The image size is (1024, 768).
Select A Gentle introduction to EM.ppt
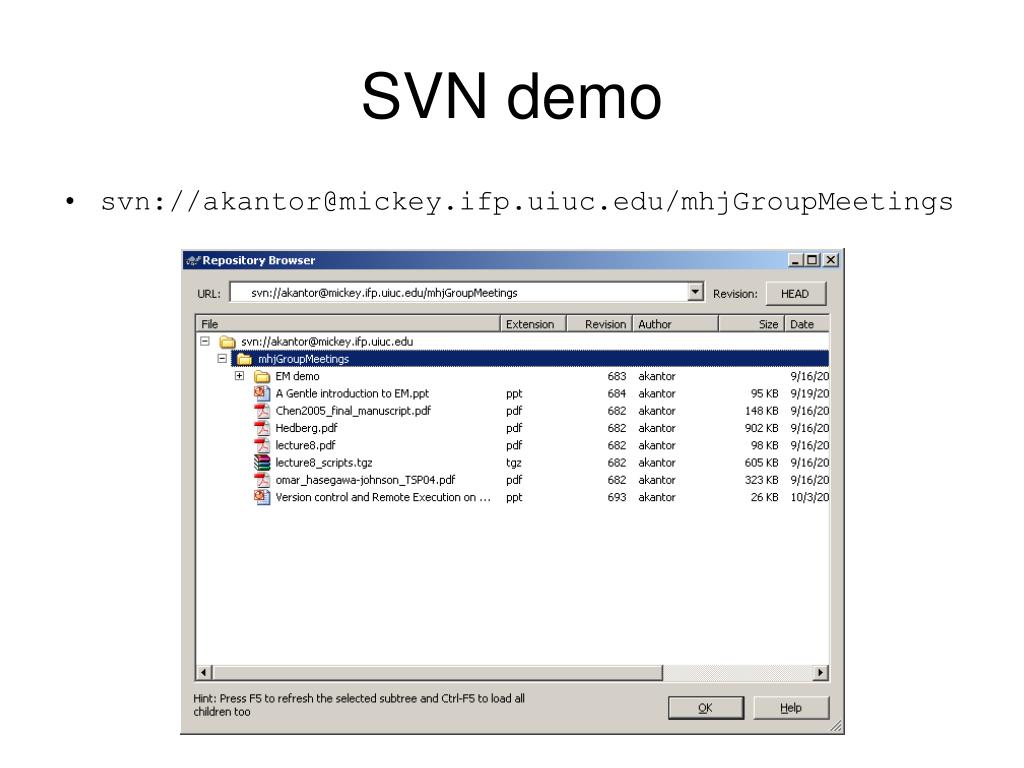pyautogui.click(x=352, y=394)
